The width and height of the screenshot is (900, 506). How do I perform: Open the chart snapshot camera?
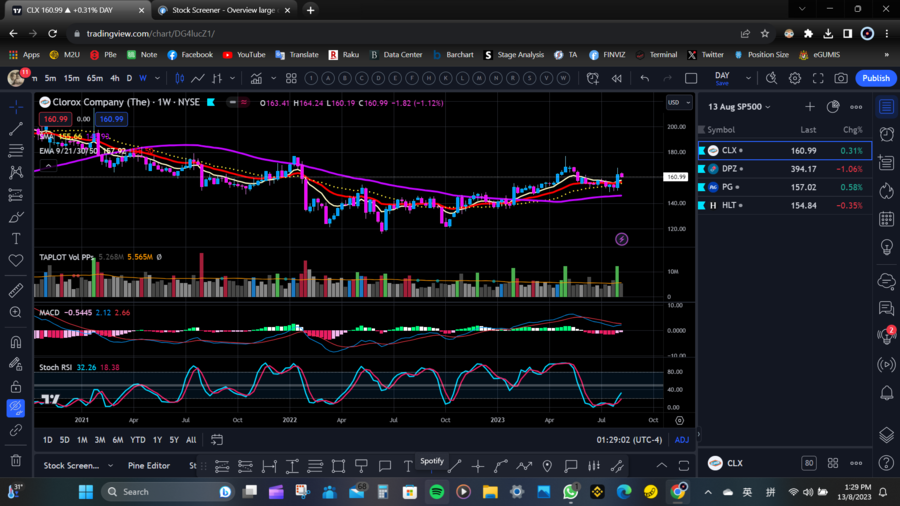[x=841, y=78]
